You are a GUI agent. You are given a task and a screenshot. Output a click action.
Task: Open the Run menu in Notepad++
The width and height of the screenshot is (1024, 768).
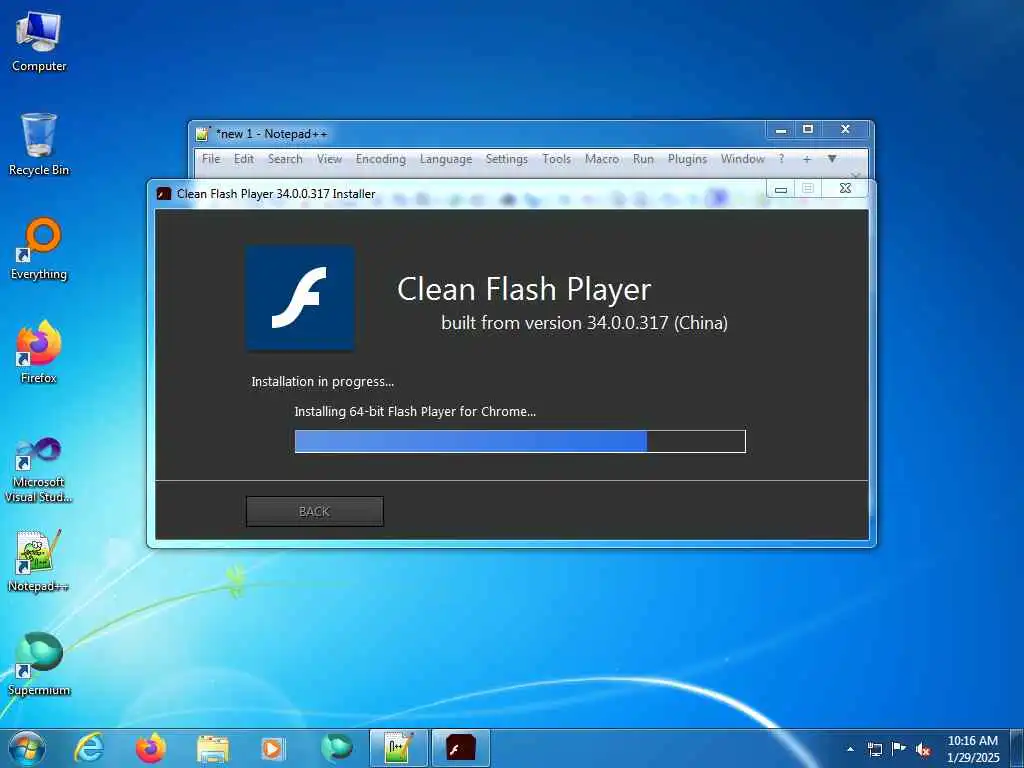643,159
